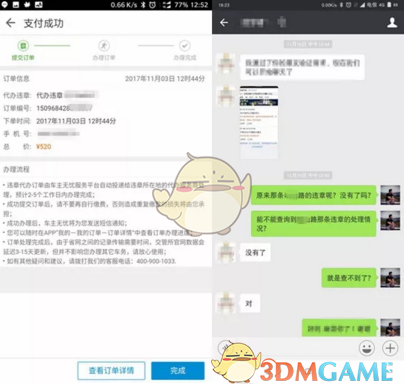Image resolution: width=404 pixels, height=390 pixels.
Task: Tap the 办理流程 section heading
Action: pyautogui.click(x=16, y=169)
